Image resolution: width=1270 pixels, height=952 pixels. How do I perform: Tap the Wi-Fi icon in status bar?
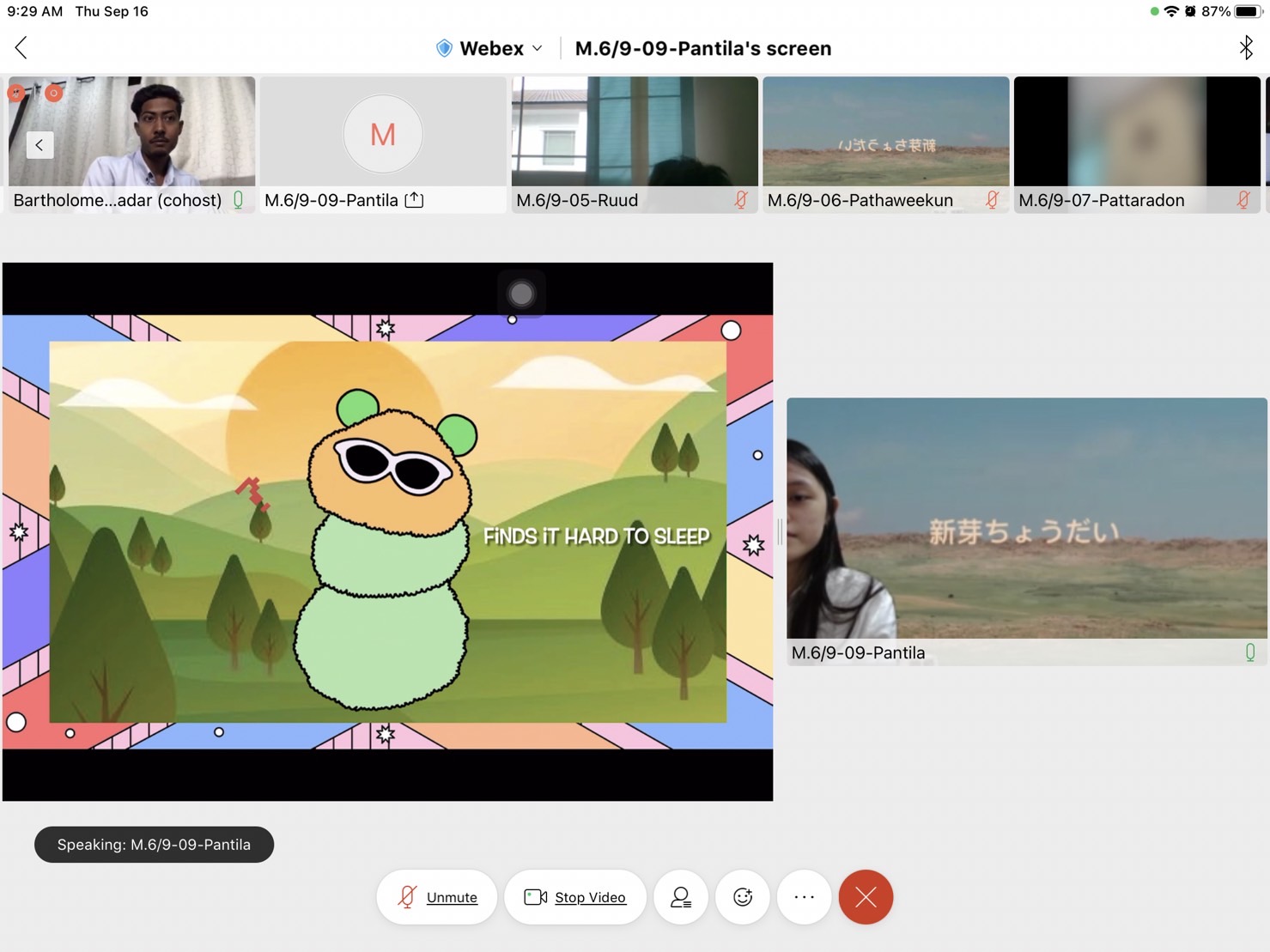pyautogui.click(x=1171, y=11)
